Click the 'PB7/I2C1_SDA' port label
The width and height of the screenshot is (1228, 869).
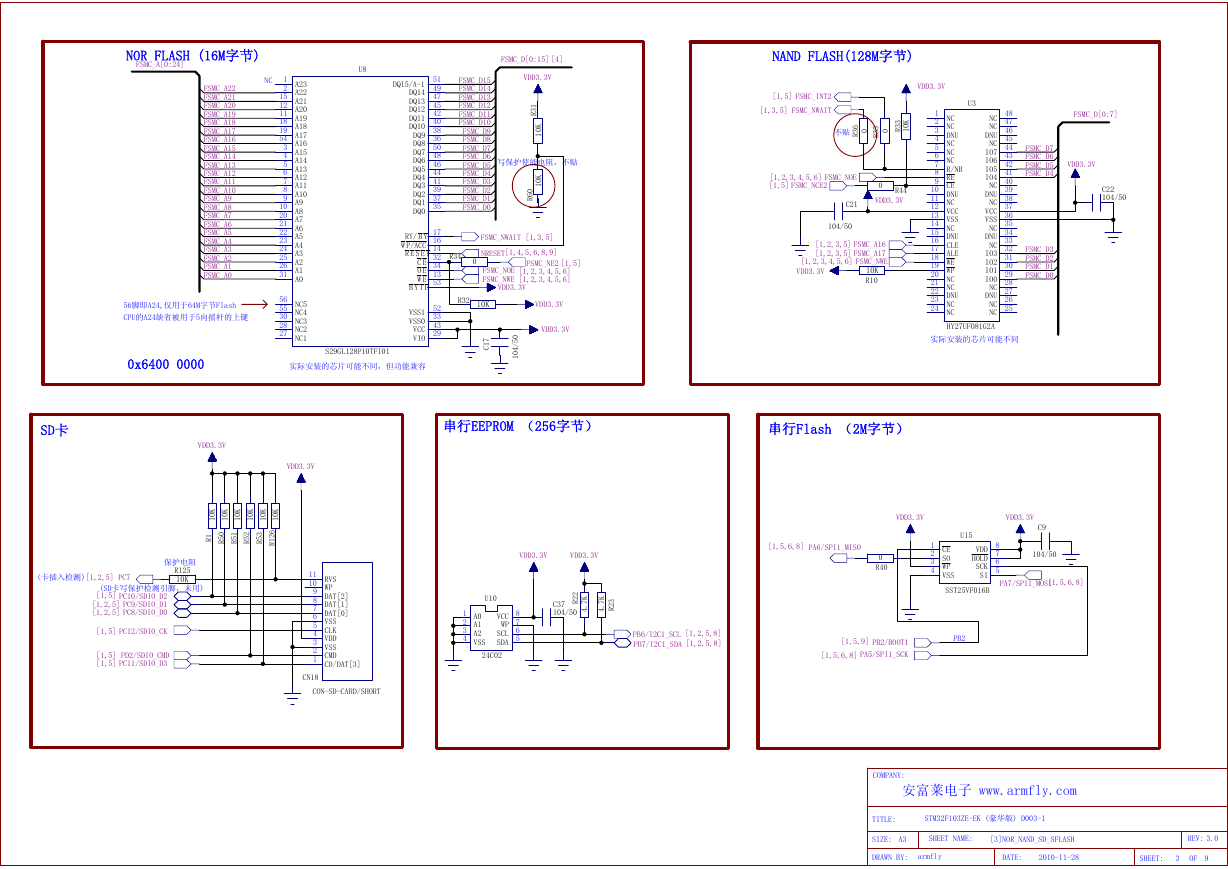click(657, 644)
